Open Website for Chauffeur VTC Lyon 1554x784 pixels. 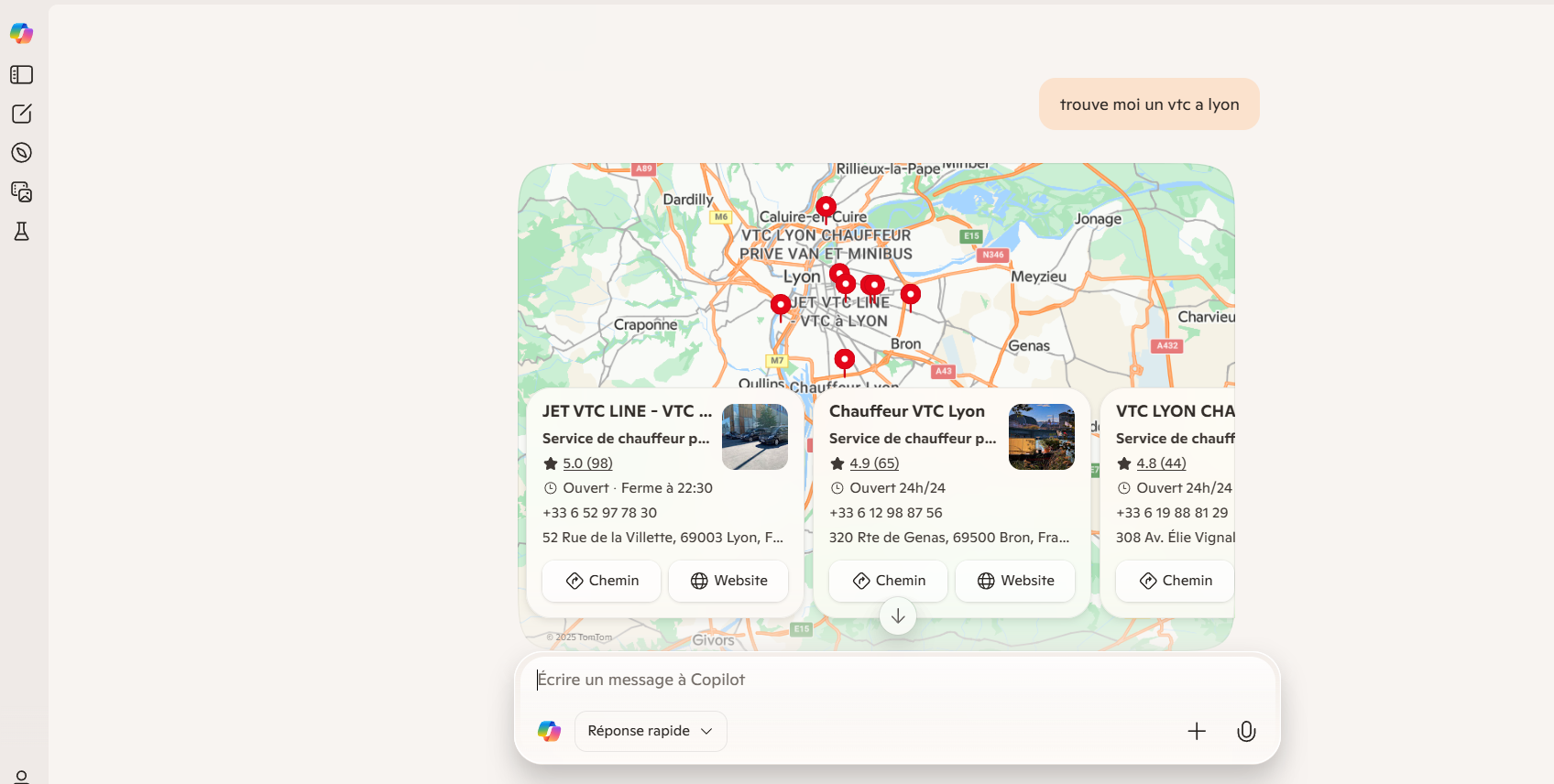pyautogui.click(x=1015, y=581)
